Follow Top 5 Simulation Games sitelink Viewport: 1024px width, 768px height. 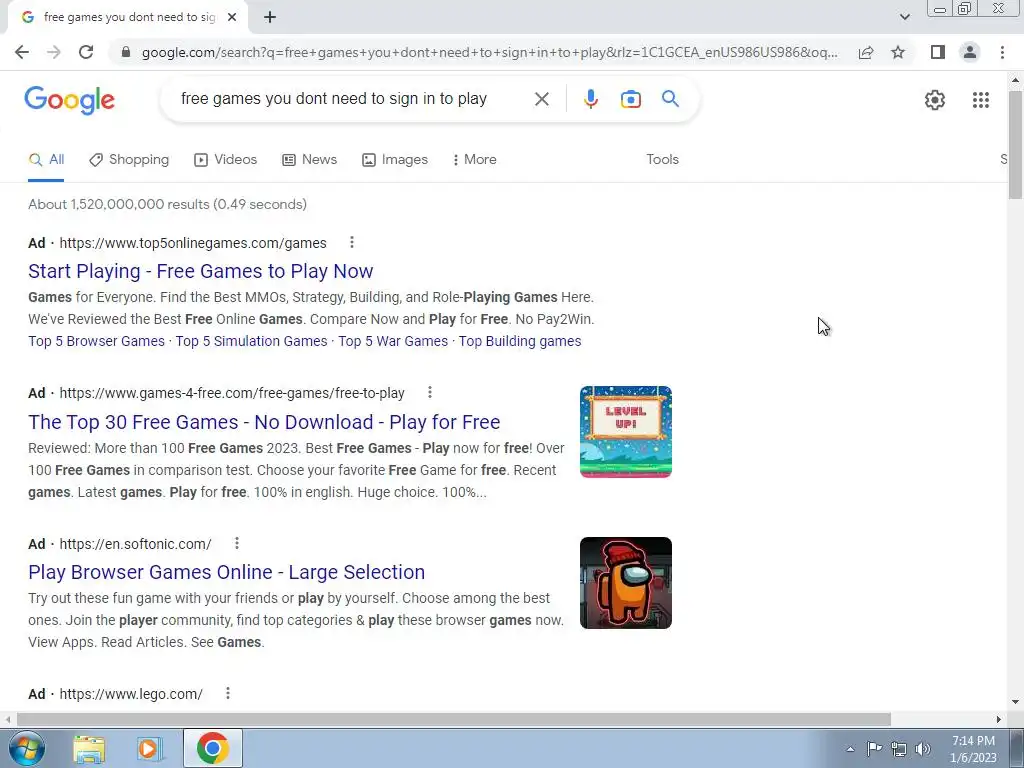(x=251, y=342)
